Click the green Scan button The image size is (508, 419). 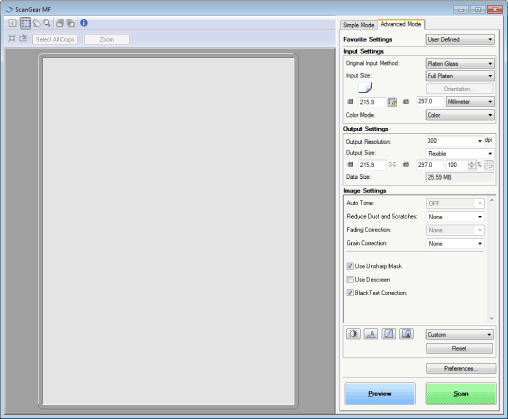tap(461, 394)
